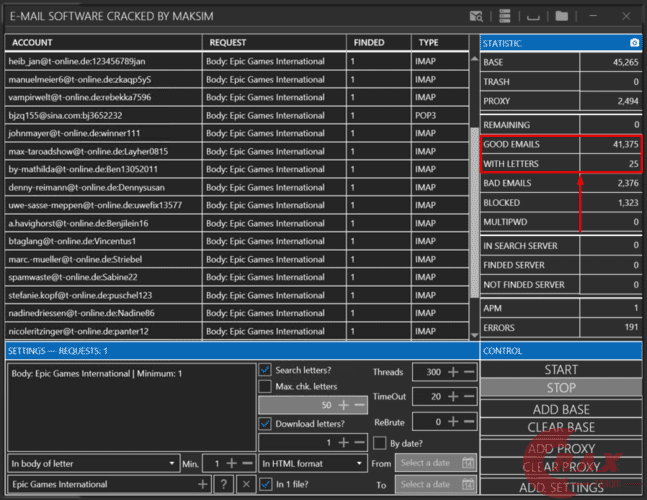
Task: Sort by FINDED column header
Action: tap(379, 42)
